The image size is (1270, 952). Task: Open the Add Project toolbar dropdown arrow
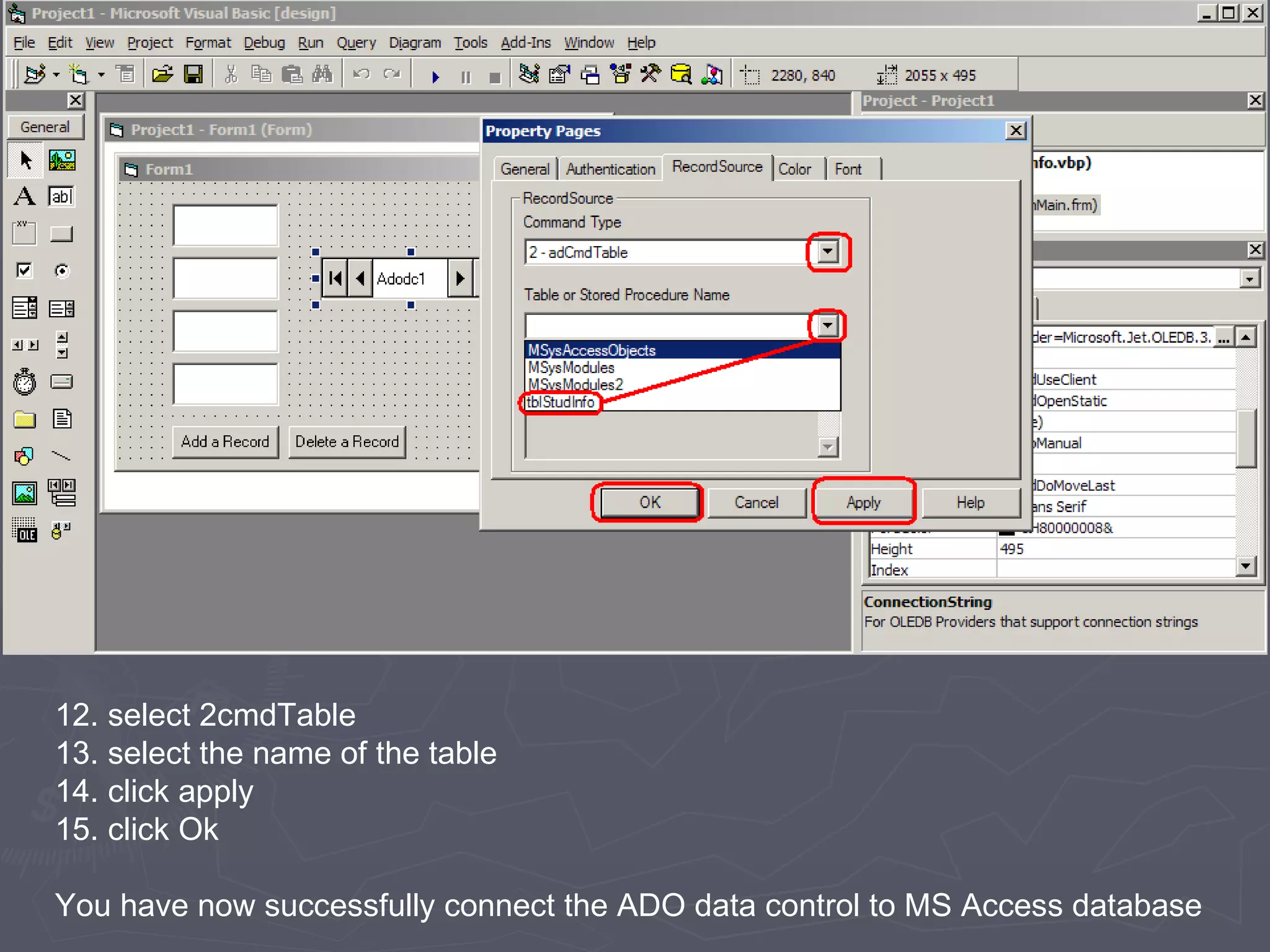56,75
